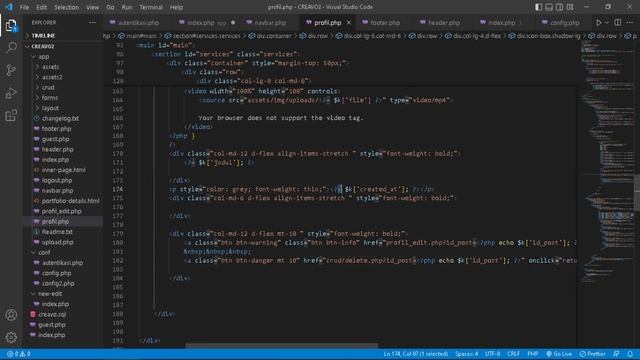Change language mode PHP in status bar
The image size is (640, 360).
click(x=532, y=354)
